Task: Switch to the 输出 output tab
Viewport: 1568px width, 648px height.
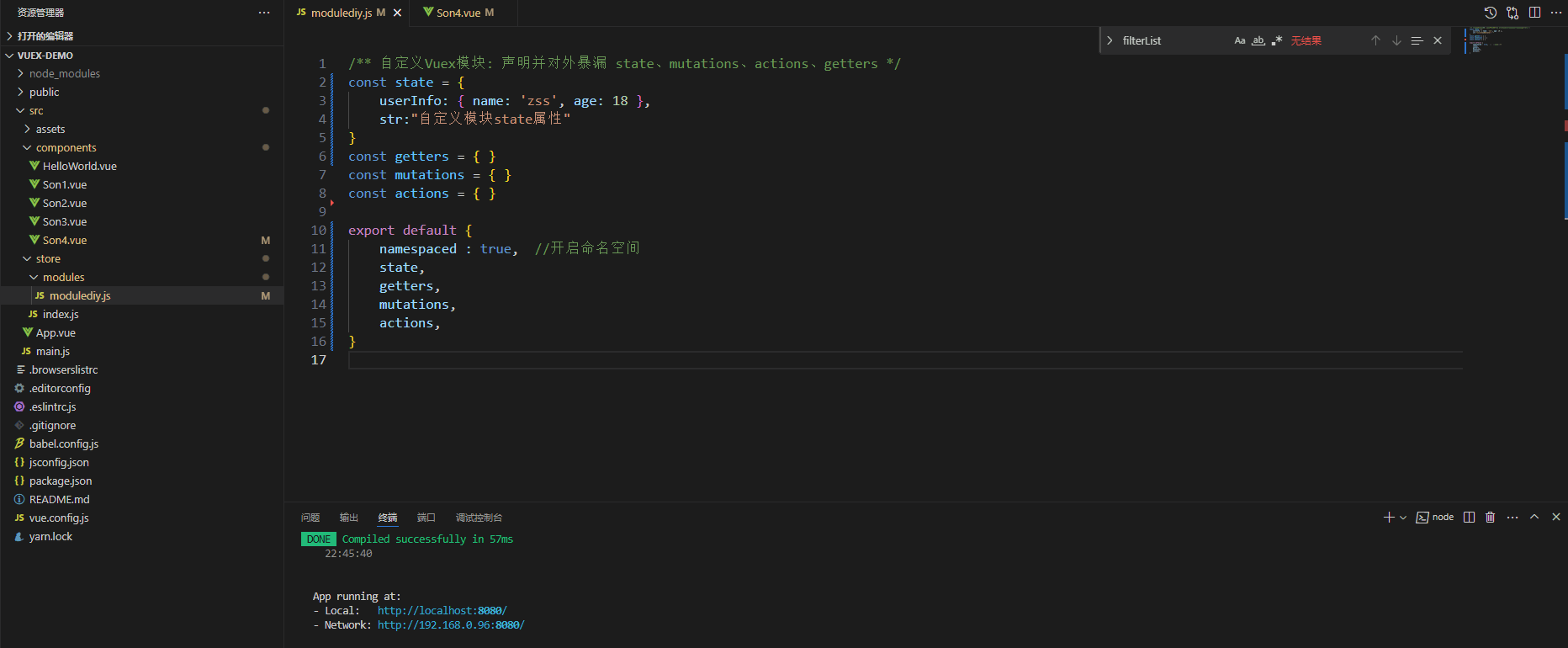Action: click(x=349, y=518)
